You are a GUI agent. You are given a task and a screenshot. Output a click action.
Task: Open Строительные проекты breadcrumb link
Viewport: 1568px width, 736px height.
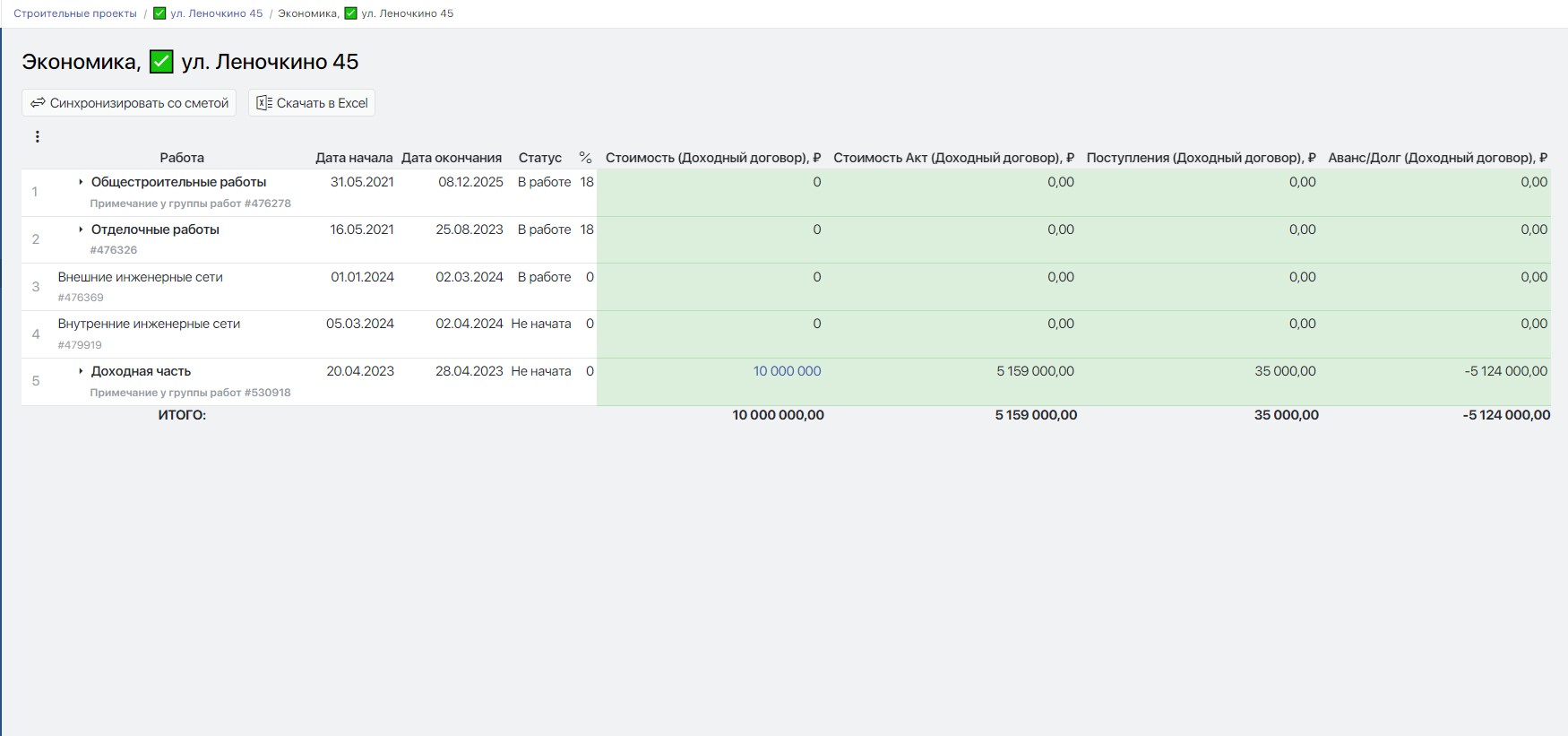tap(75, 13)
